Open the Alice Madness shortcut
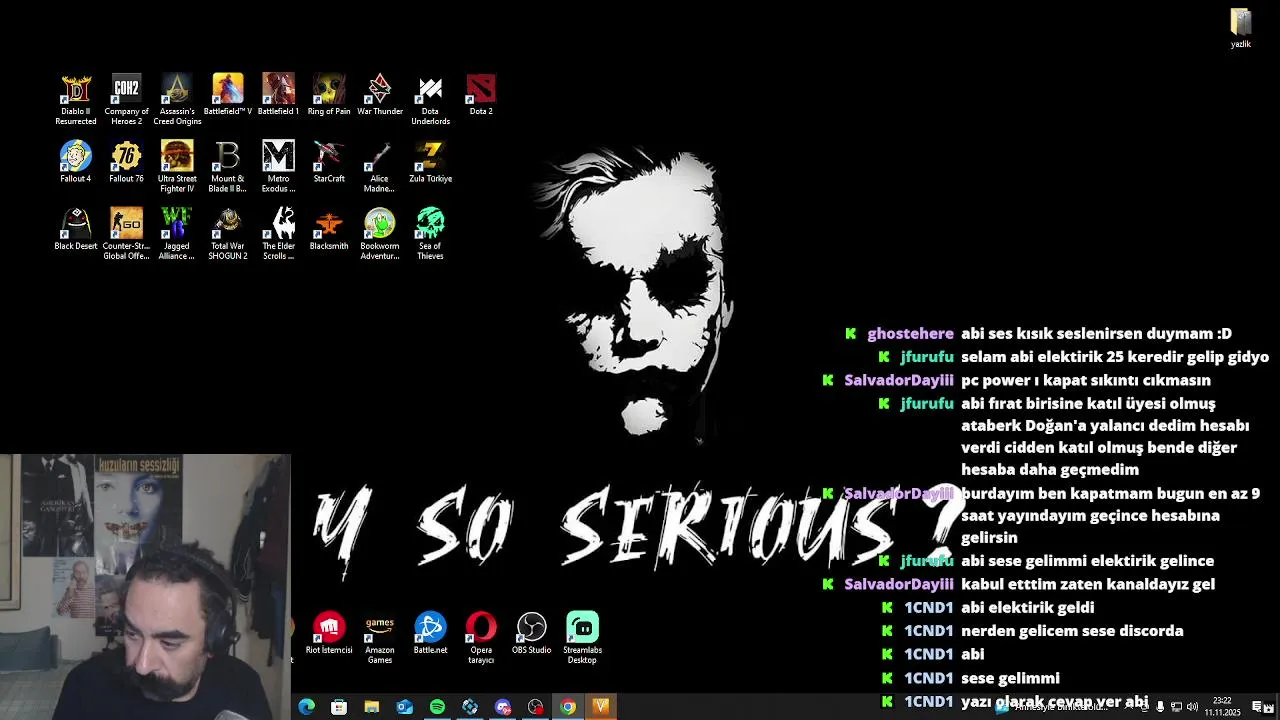Screen dimensions: 1280x720 pos(379,166)
